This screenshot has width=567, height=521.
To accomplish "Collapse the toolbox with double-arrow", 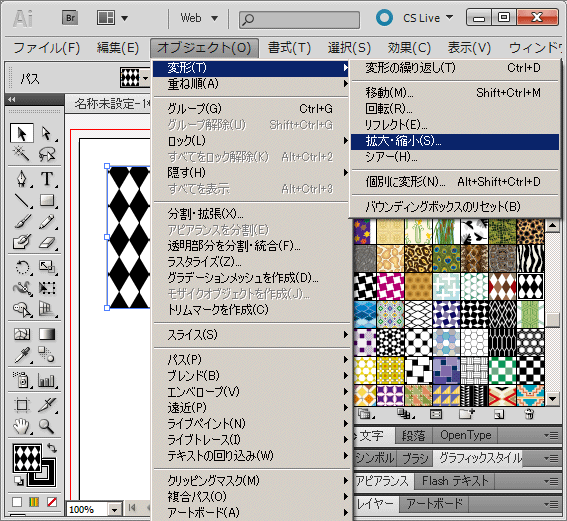I will [x=12, y=99].
